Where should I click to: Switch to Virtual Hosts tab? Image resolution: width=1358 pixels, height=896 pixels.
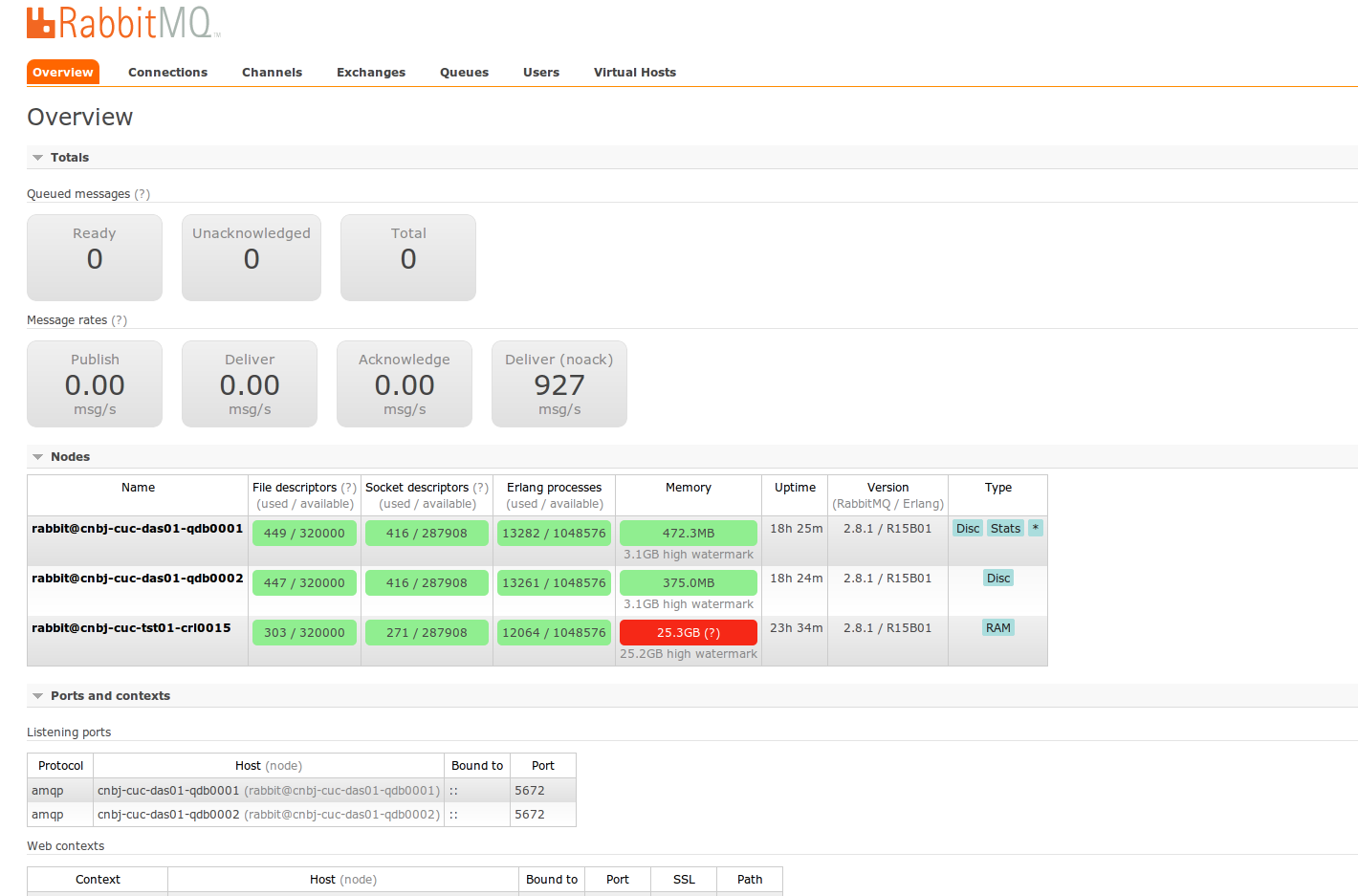635,72
